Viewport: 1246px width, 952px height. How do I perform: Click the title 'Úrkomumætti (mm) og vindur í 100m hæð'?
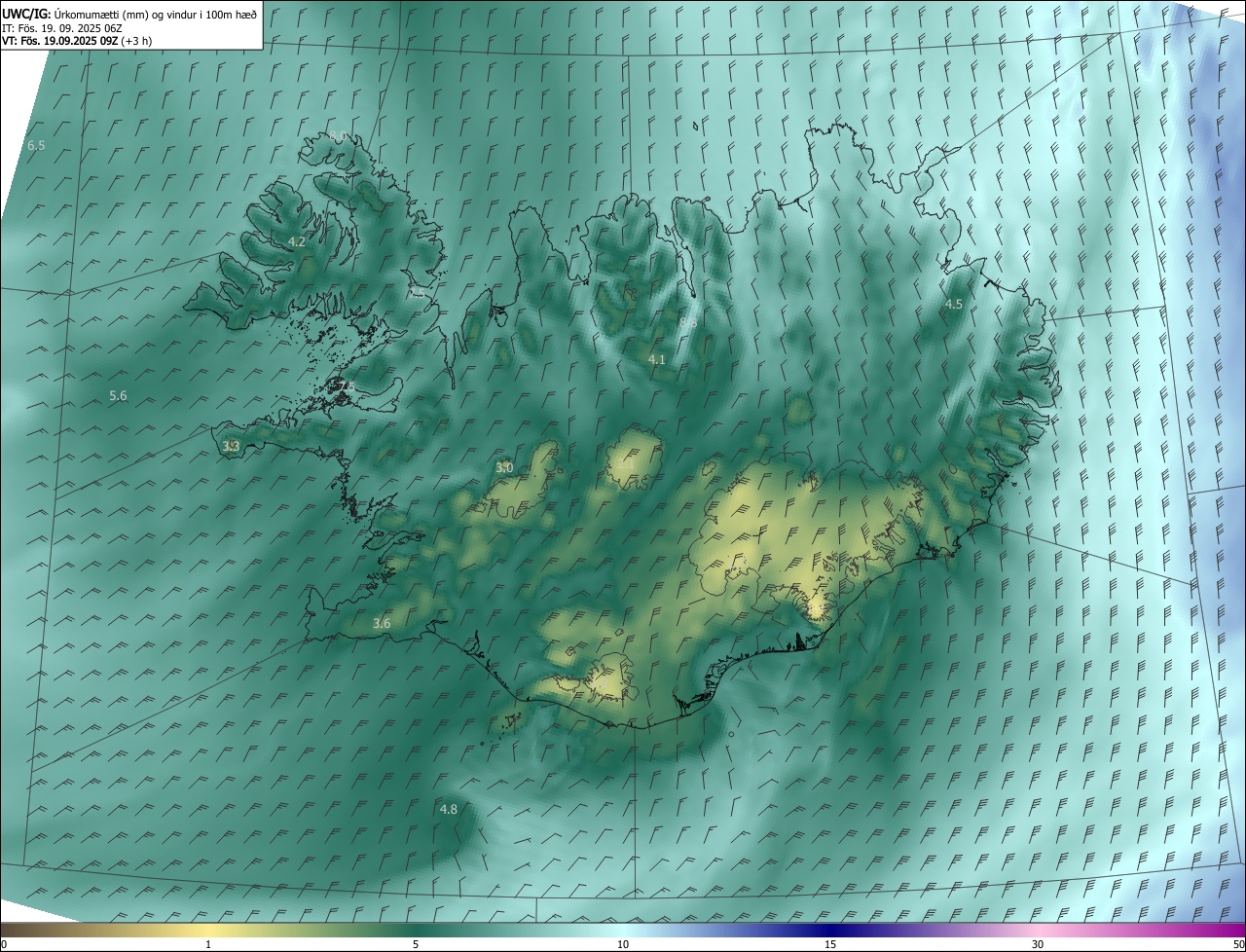[x=157, y=13]
